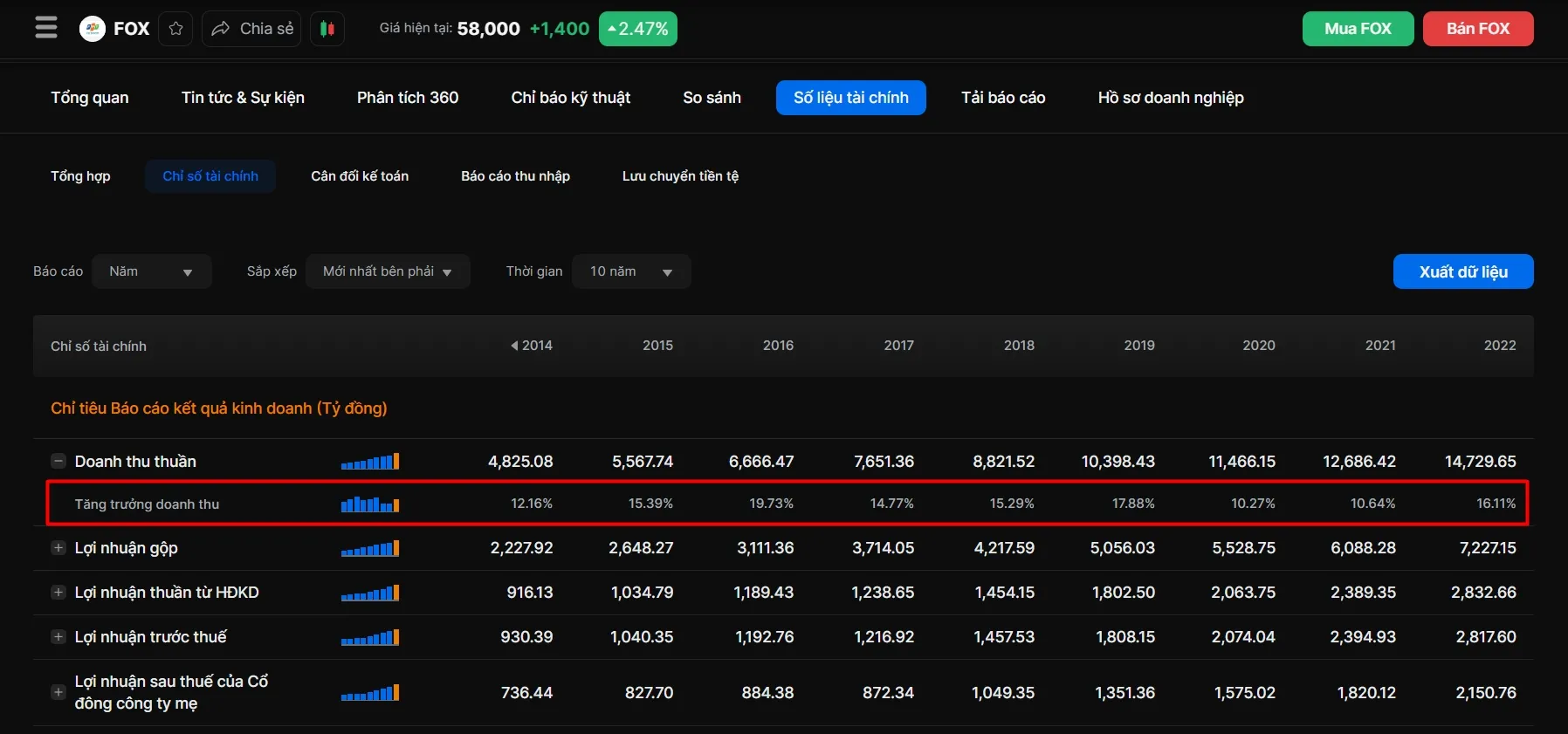Add FOX to favorites with star icon
The image size is (1568, 734).
click(x=175, y=29)
